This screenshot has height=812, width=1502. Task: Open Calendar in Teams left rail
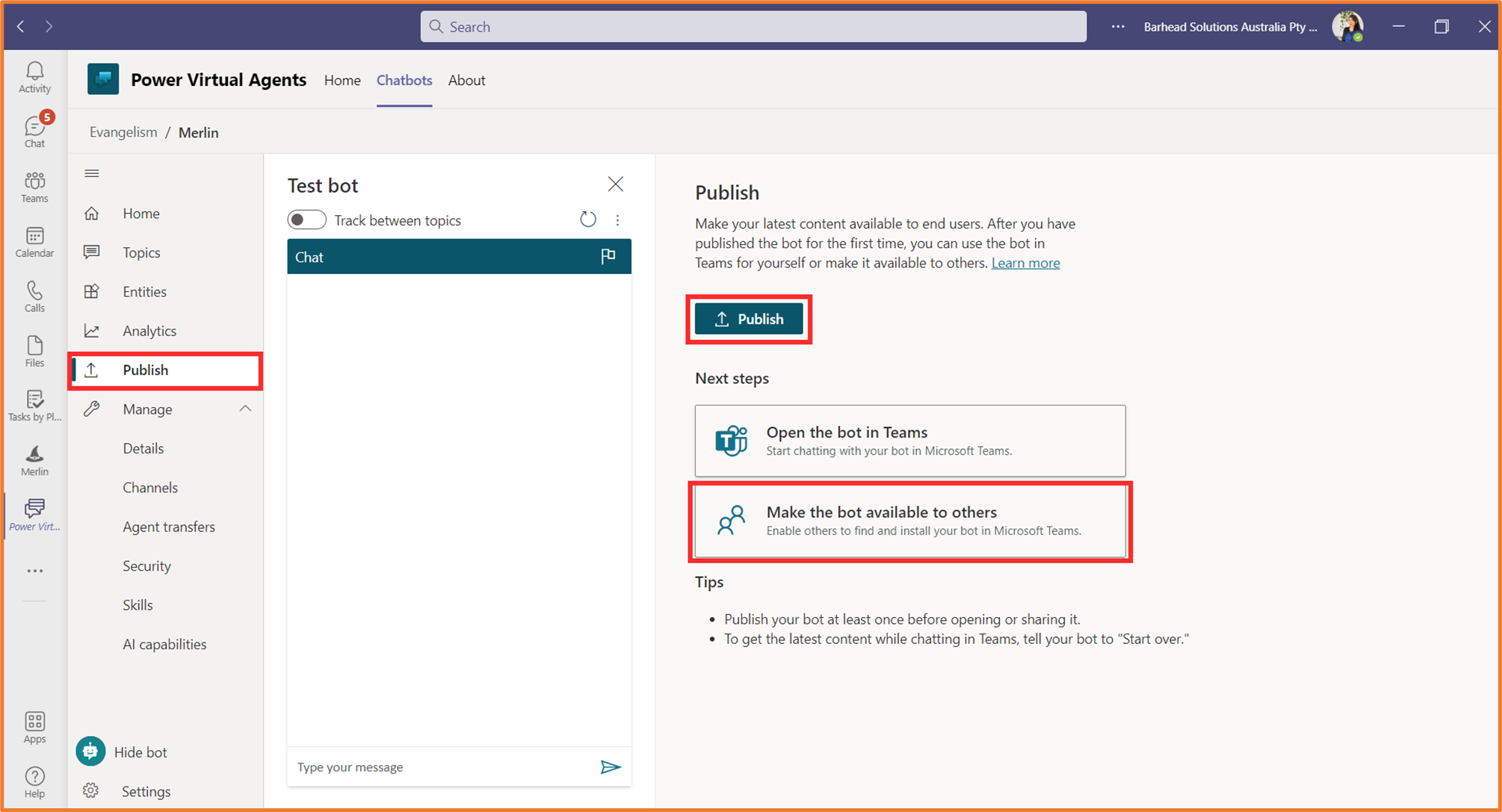click(34, 242)
